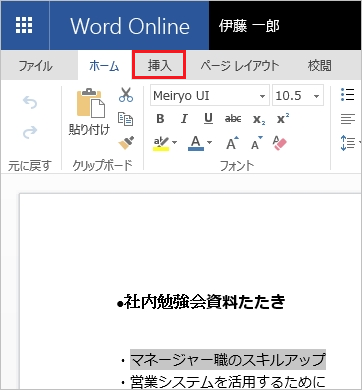Apply yellow text highlight color

click(x=161, y=144)
